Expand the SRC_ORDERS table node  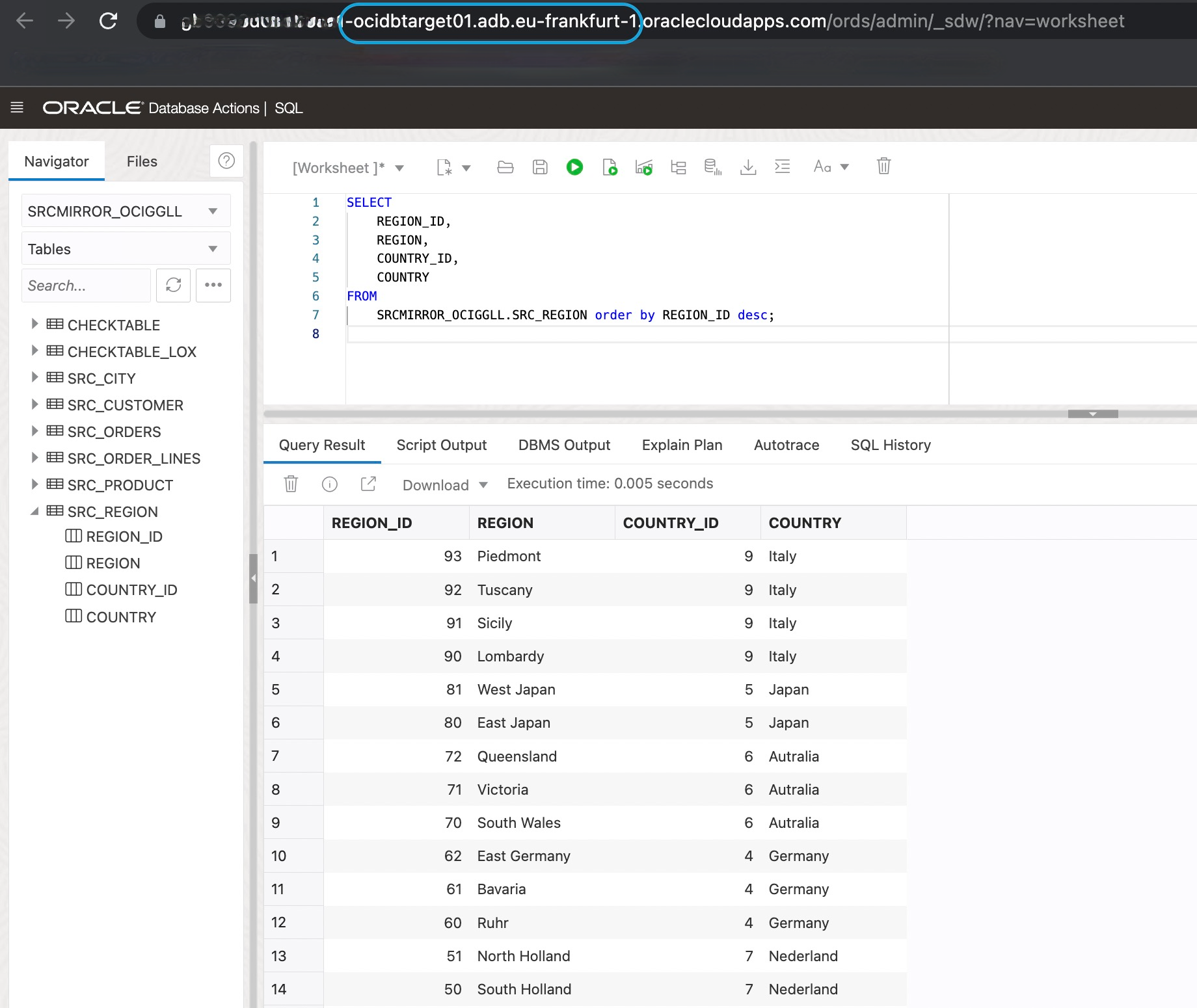coord(34,431)
